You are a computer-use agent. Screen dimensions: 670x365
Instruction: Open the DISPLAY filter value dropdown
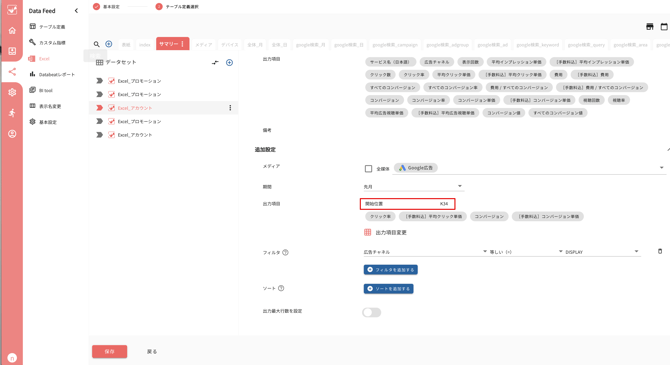tap(602, 252)
